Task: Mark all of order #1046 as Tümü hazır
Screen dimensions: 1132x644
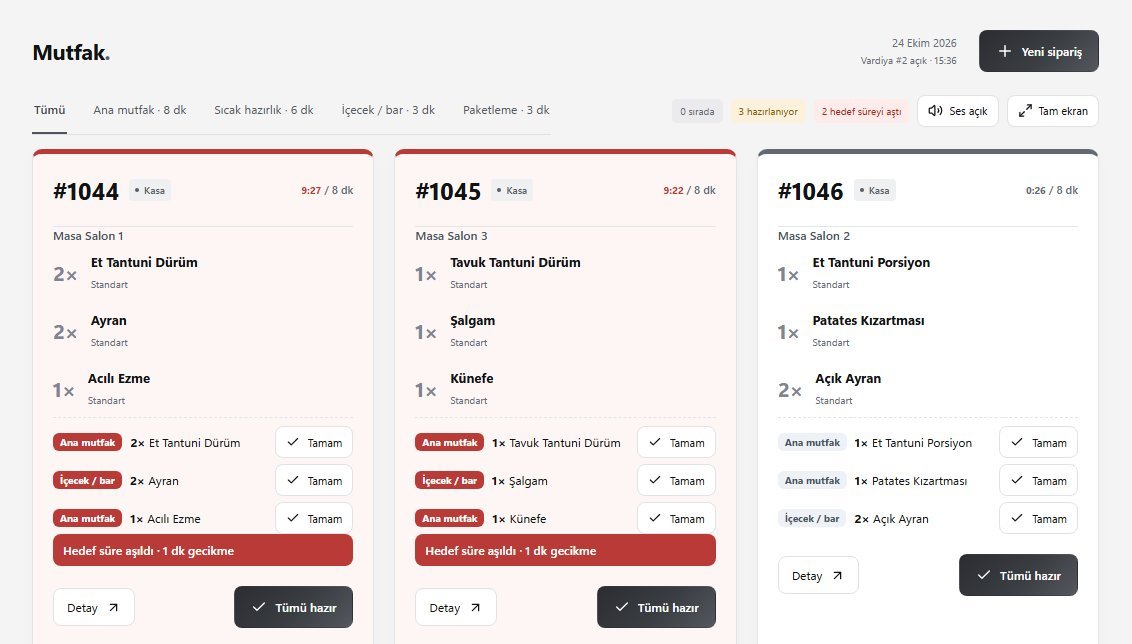Action: point(1019,575)
